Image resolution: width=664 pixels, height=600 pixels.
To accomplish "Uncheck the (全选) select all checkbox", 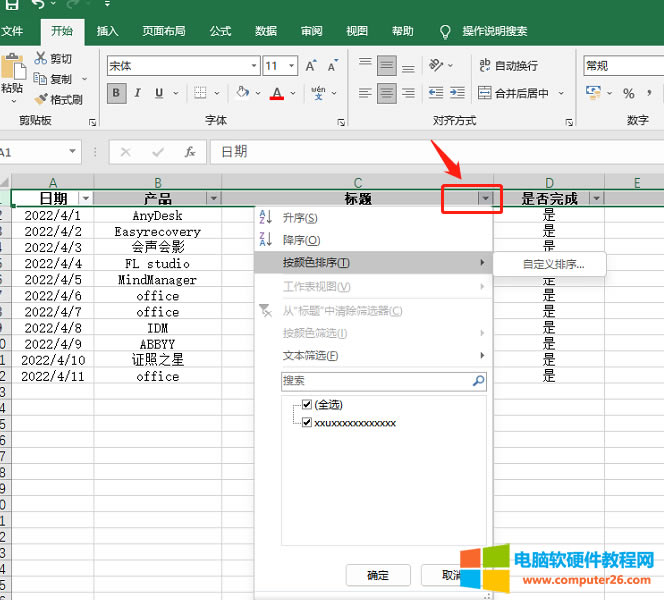I will pos(307,405).
